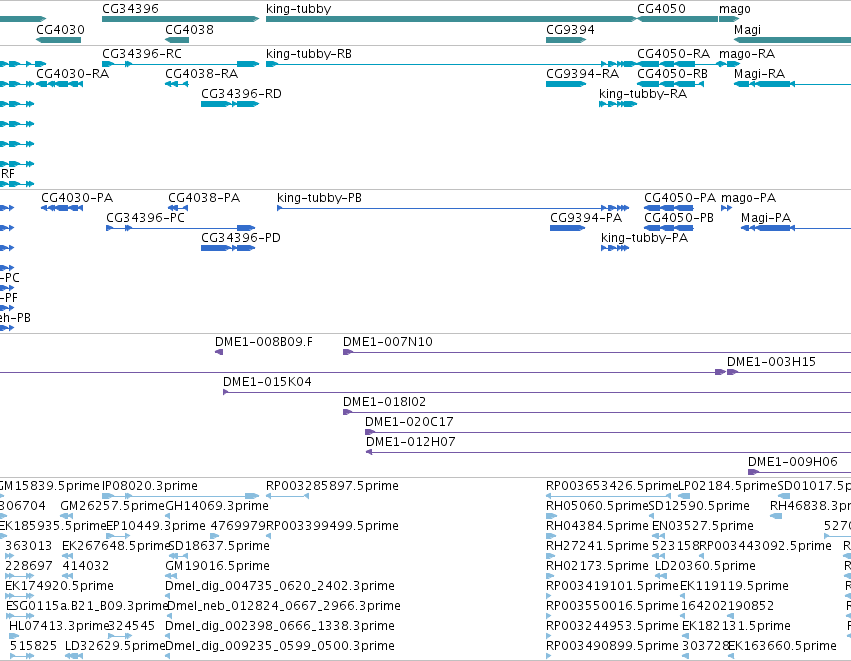Screen dimensions: 851x661
Task: Open transcript label mago-RA
Action: (x=747, y=54)
